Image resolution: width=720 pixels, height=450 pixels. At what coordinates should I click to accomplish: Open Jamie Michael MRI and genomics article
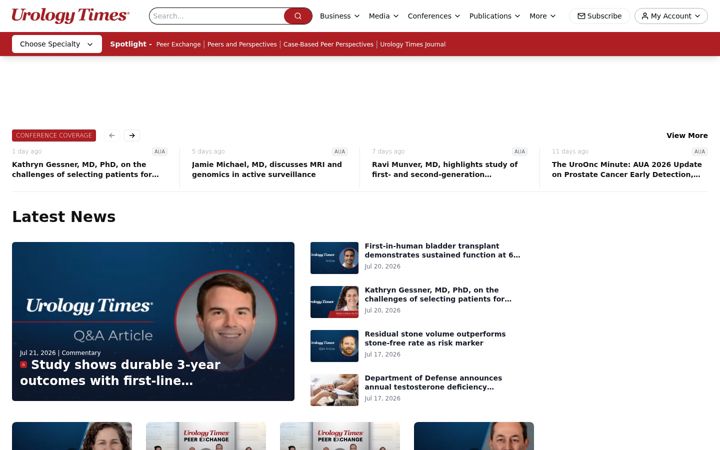[267, 169]
